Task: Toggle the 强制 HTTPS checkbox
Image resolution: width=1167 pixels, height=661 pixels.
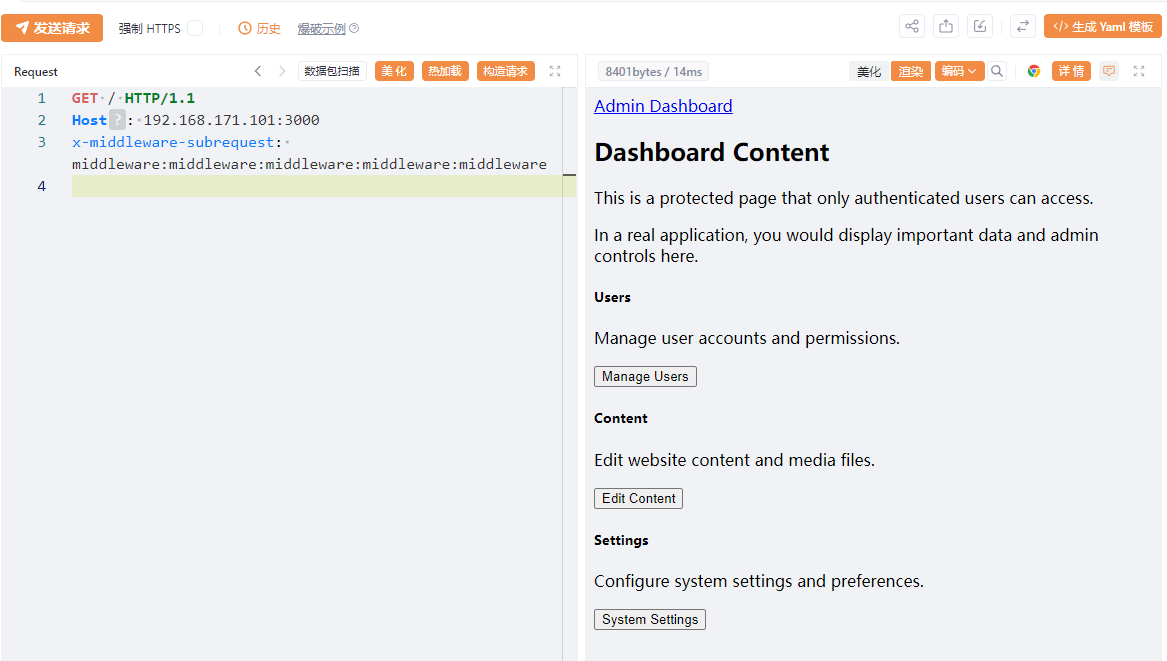Action: point(195,28)
